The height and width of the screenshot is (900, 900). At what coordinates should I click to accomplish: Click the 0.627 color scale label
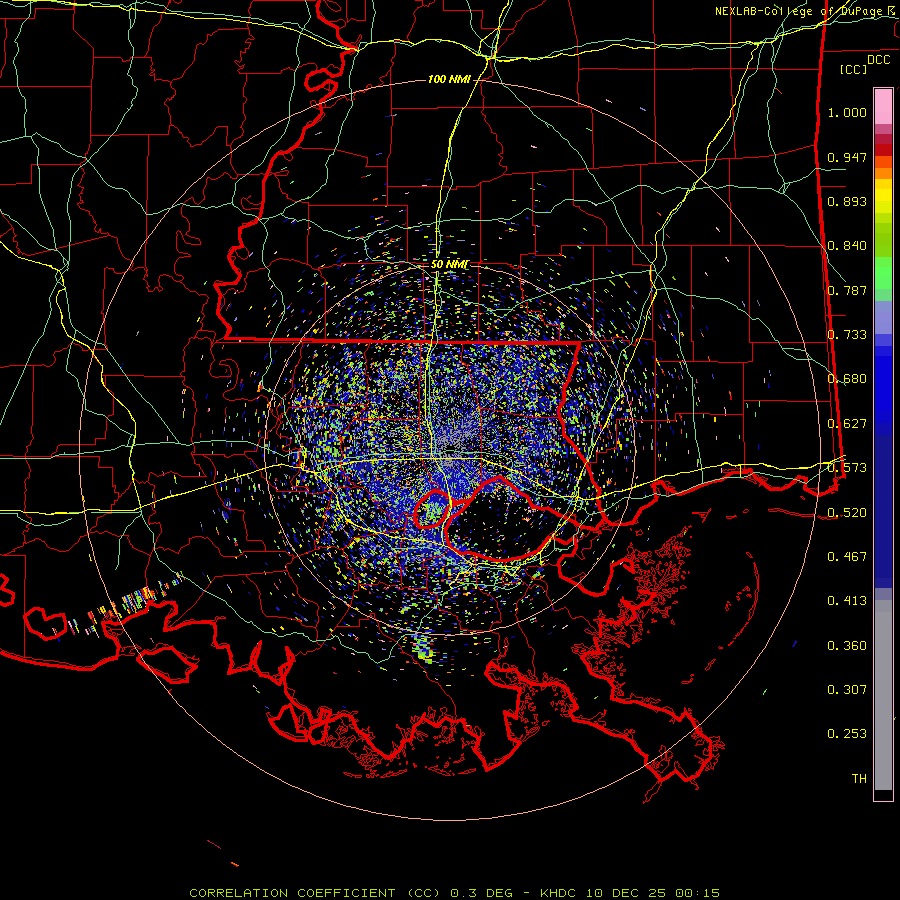click(x=847, y=424)
